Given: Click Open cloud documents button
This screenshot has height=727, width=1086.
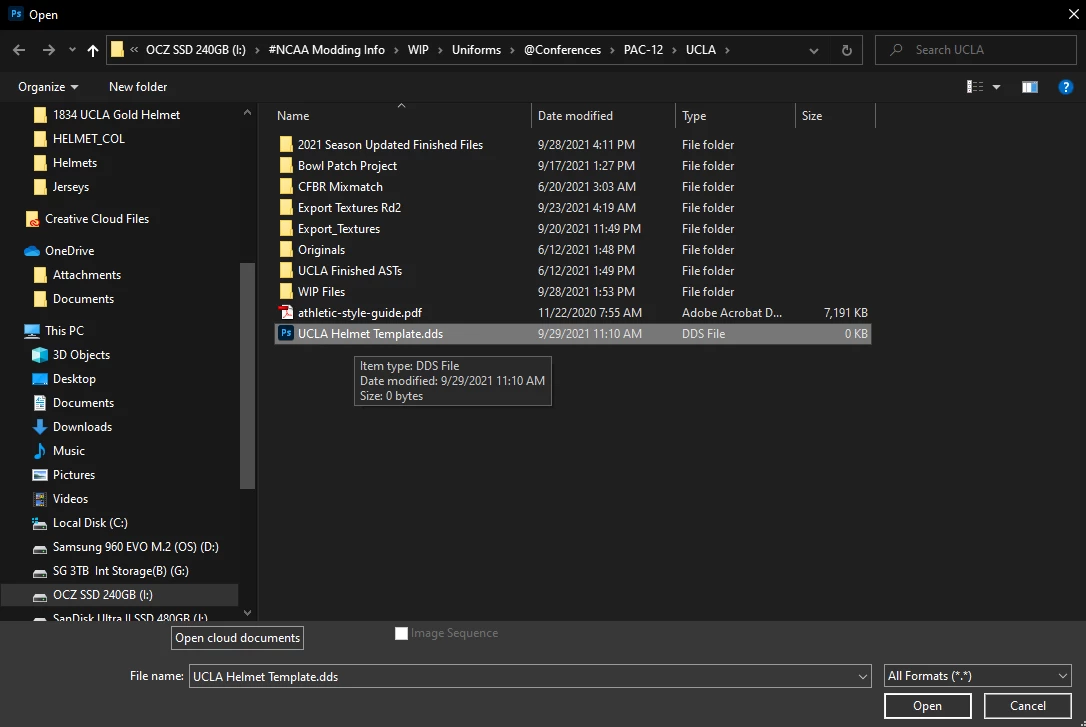Looking at the screenshot, I should (238, 638).
